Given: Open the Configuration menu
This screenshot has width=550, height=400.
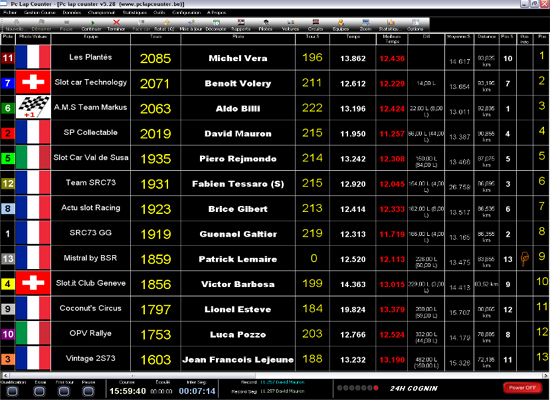Looking at the screenshot, I should (187, 12).
